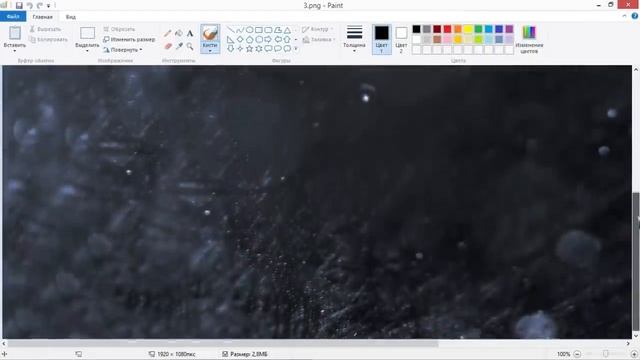Viewport: 640px width, 360px height.
Task: Activate Color 2 (Цвет 2) selector
Action: coord(401,40)
